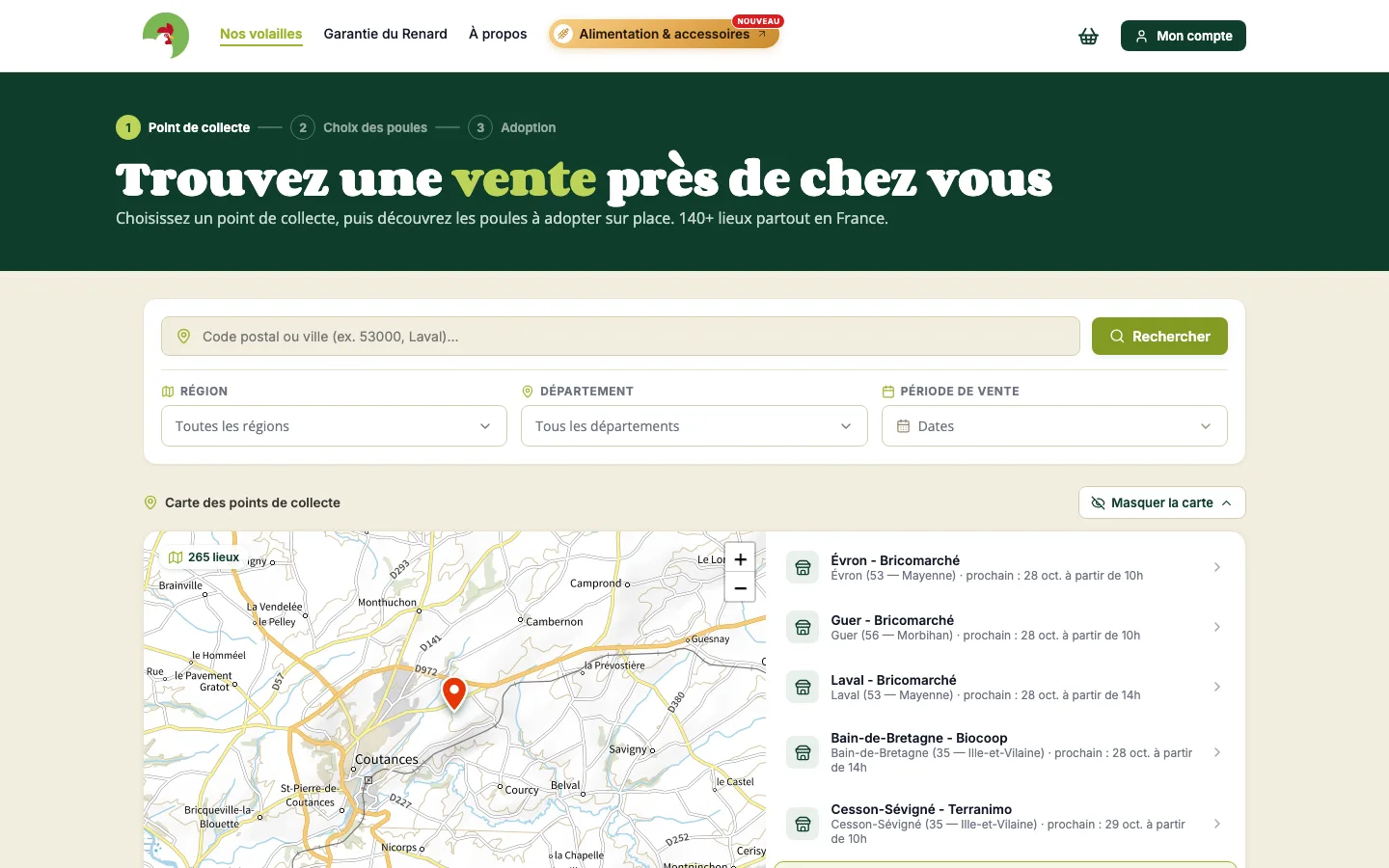Open Alimentation & accessoires link
Screen dimensions: 1389x868
(664, 34)
